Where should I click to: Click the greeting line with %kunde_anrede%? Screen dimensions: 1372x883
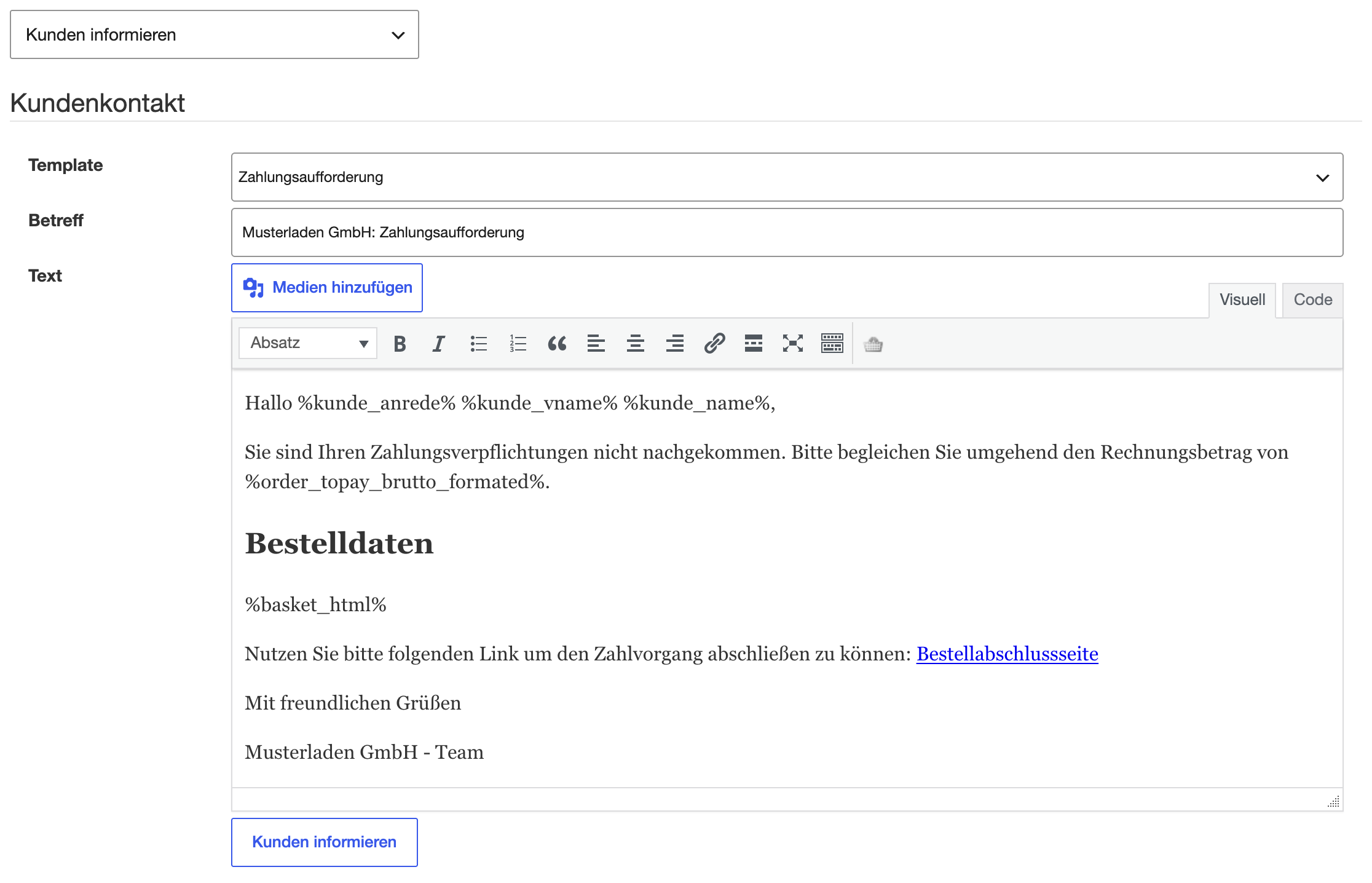(x=510, y=403)
